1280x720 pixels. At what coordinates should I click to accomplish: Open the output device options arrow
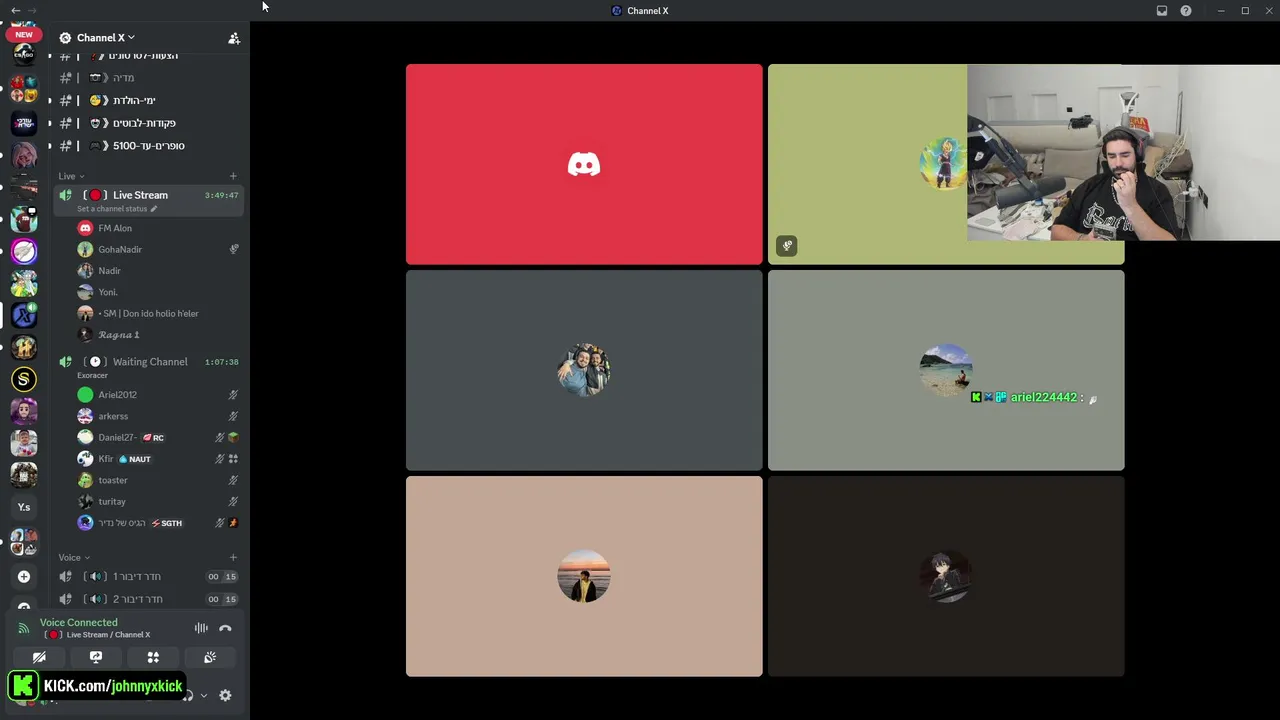tap(204, 696)
